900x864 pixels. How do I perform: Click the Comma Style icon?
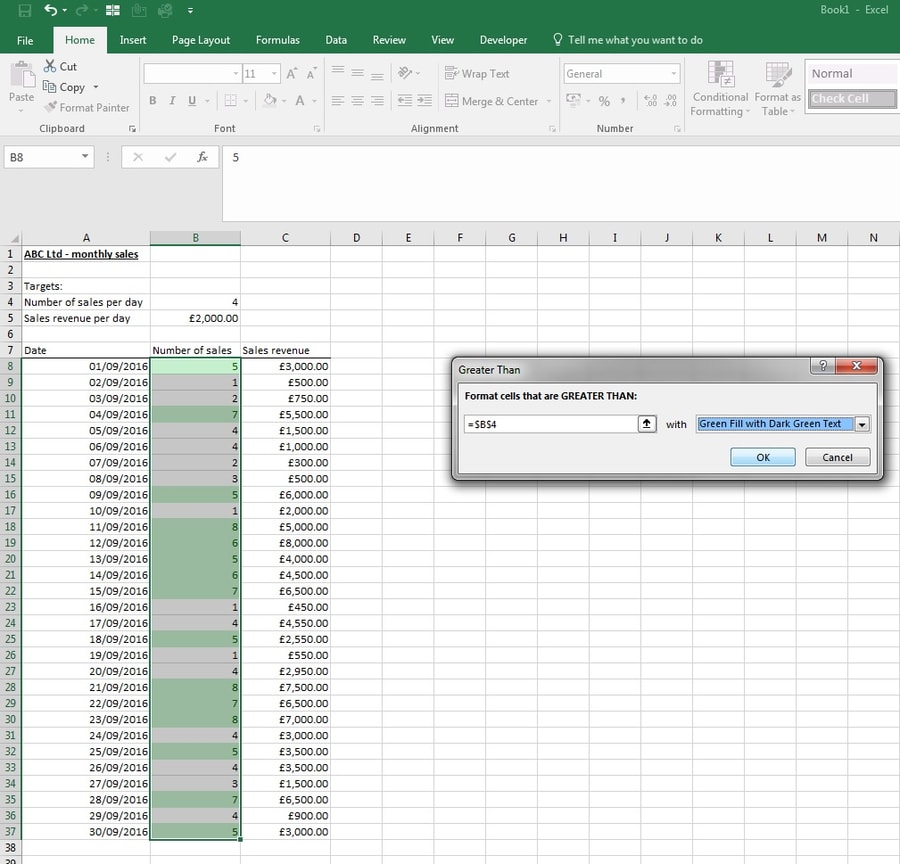(623, 101)
